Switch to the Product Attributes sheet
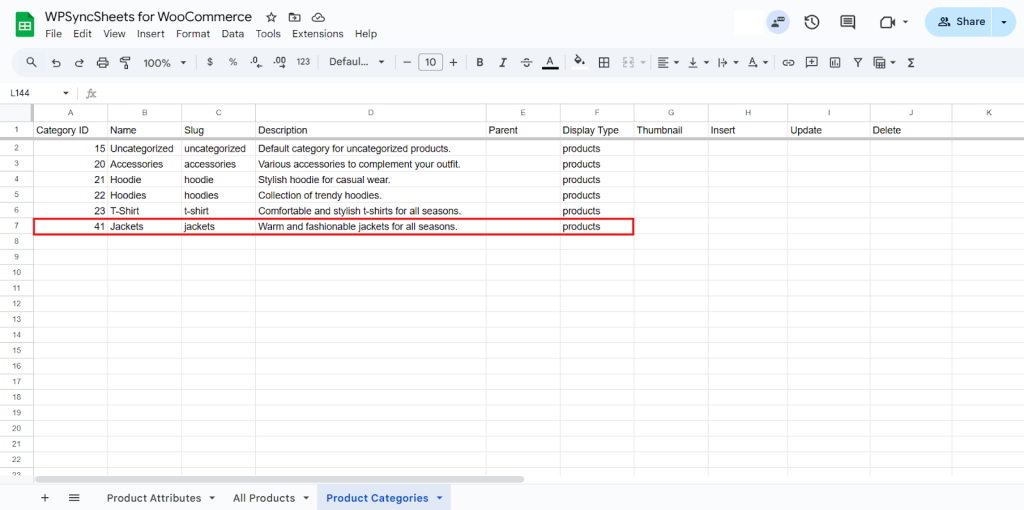 pyautogui.click(x=153, y=498)
